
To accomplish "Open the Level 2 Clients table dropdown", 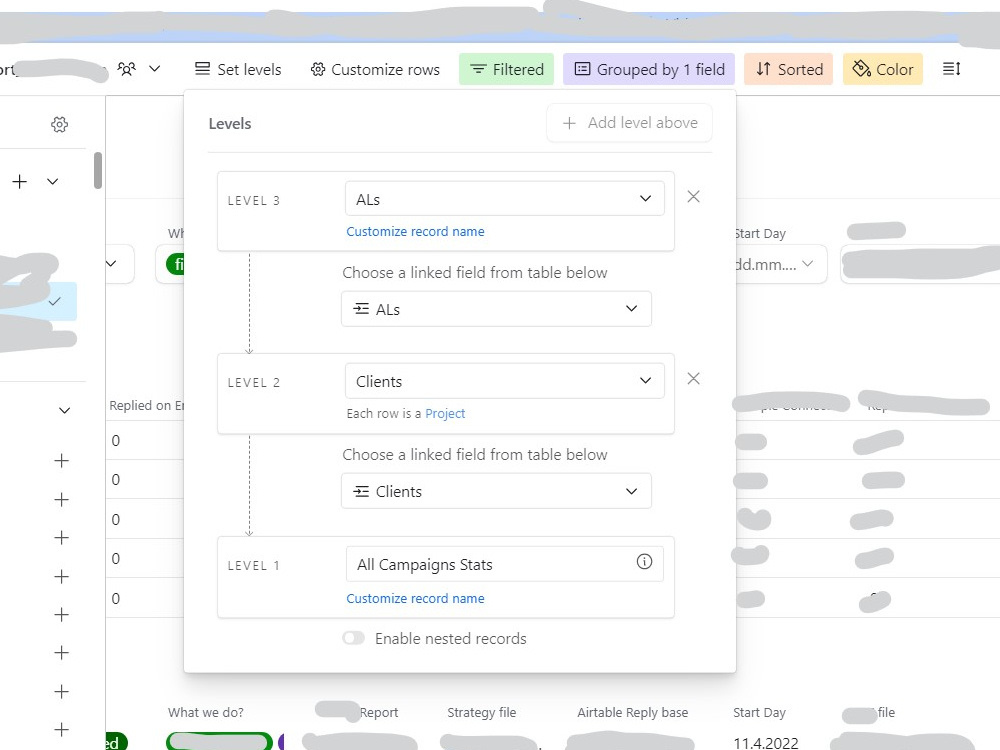I will (504, 381).
